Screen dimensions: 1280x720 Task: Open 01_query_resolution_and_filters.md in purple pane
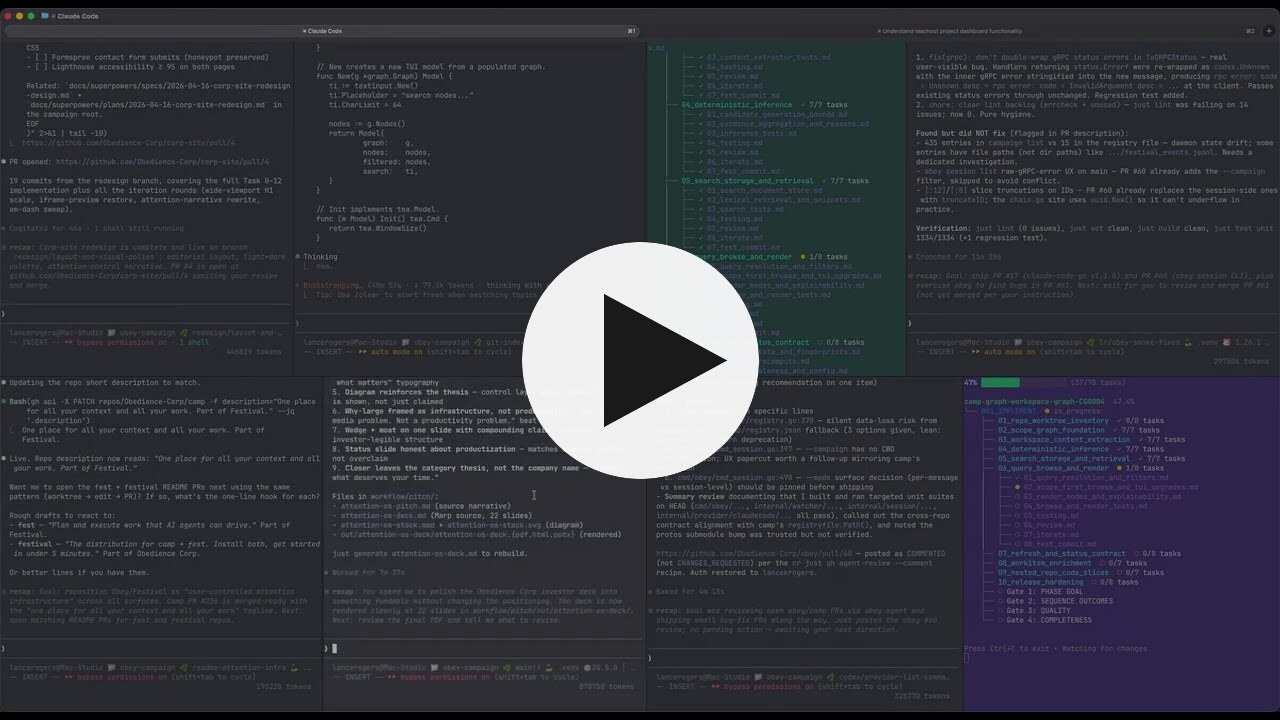pos(1095,477)
